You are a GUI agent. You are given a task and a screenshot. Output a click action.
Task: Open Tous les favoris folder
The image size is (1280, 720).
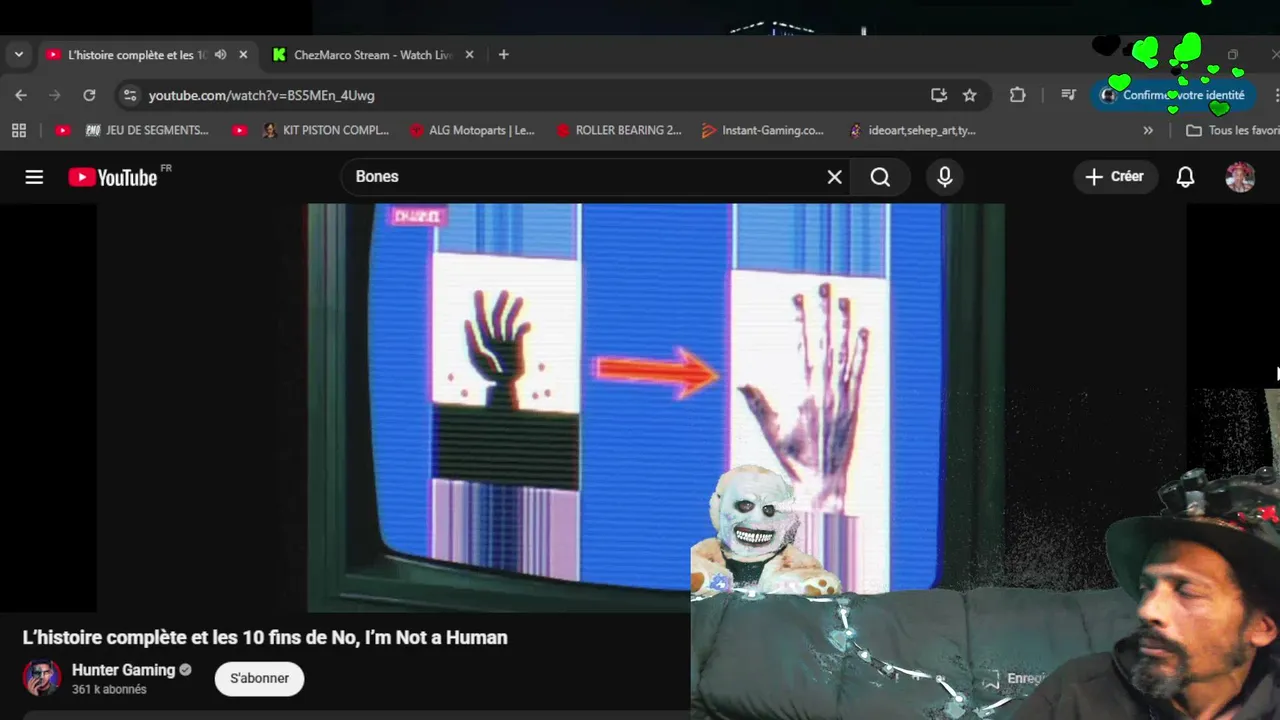[x=1232, y=130]
